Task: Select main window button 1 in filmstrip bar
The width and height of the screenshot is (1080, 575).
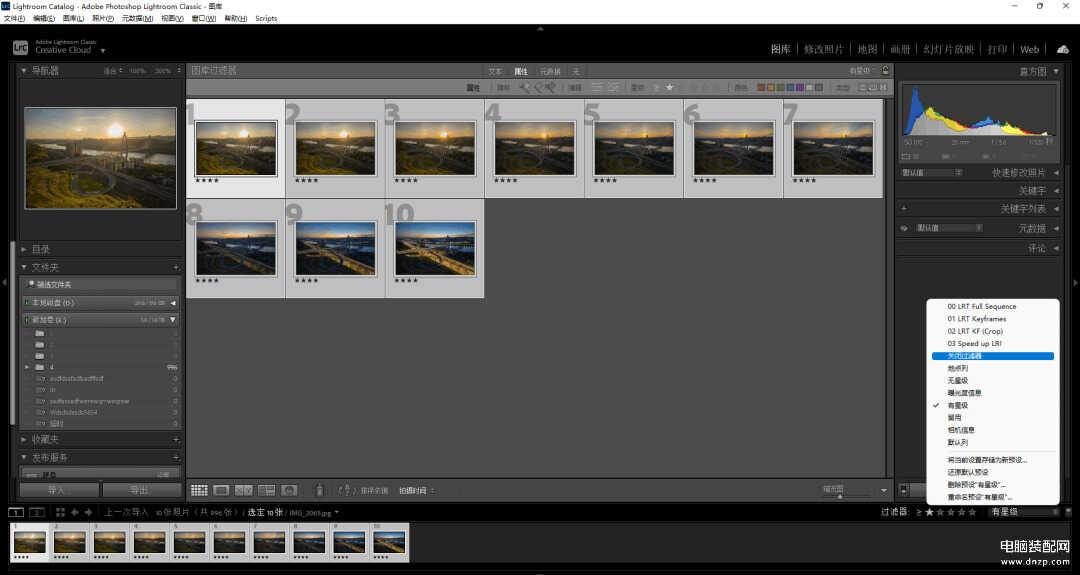Action: (x=16, y=512)
